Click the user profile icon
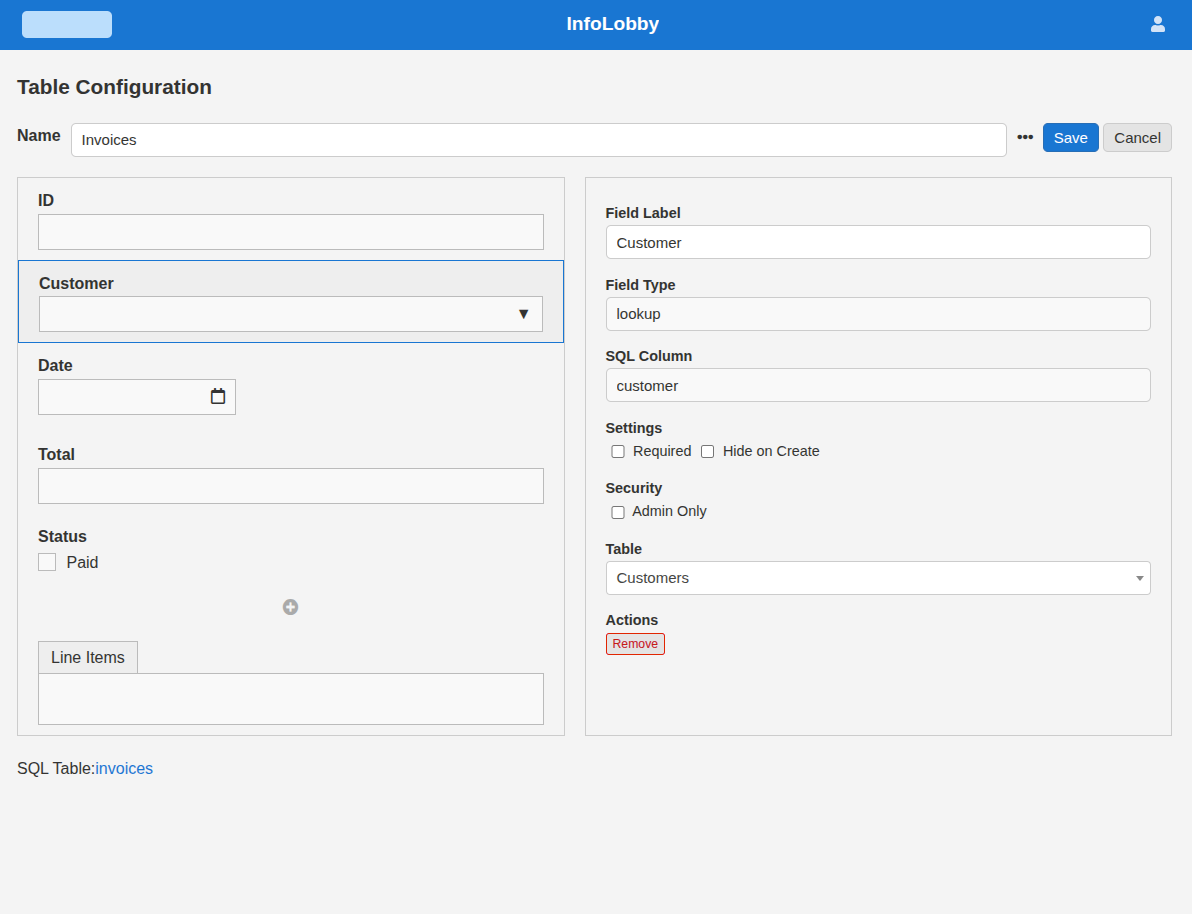Screen dimensions: 1192x914 pyautogui.click(x=1157, y=24)
